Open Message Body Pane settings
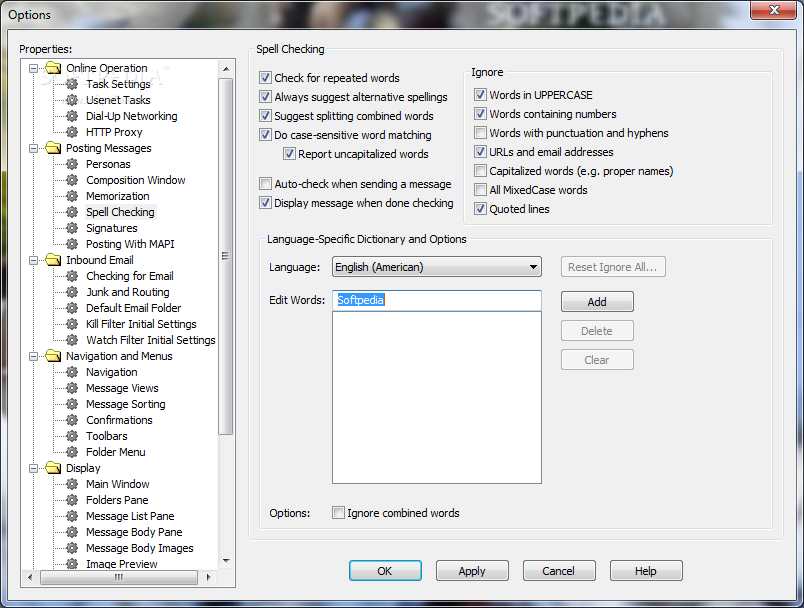This screenshot has width=804, height=608. coord(134,532)
